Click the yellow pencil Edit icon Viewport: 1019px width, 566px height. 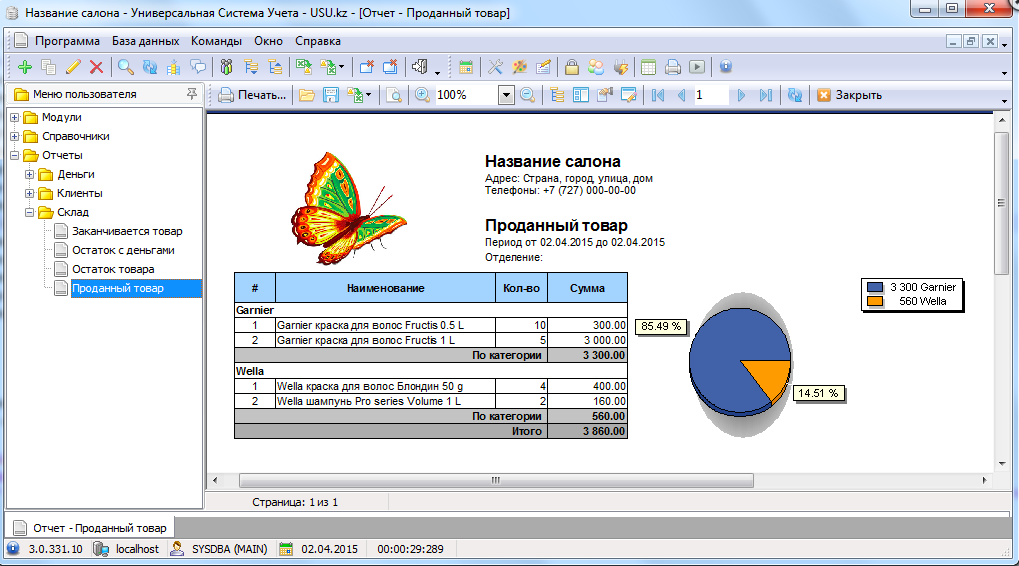(73, 67)
